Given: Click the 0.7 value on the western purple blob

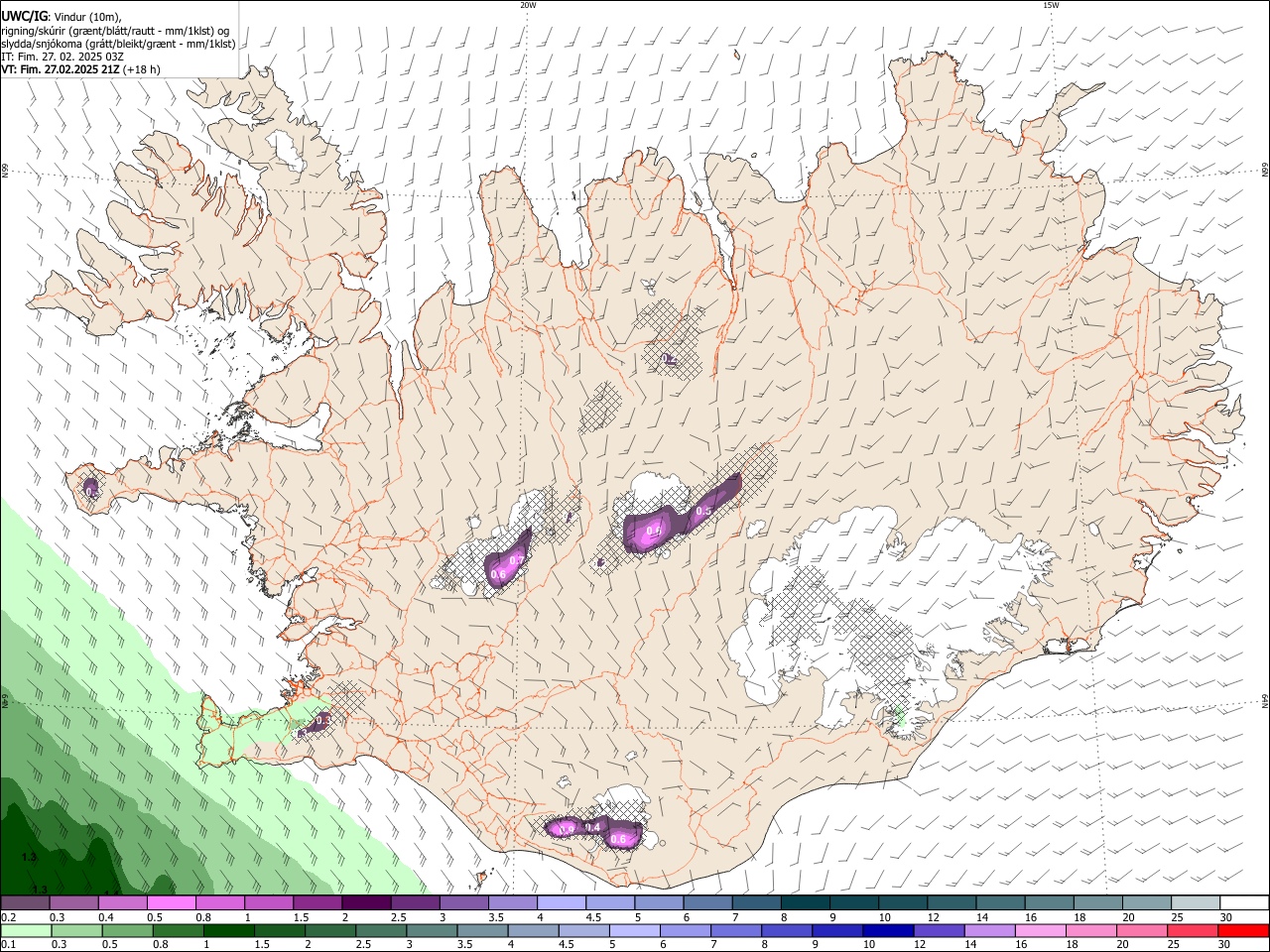Looking at the screenshot, I should pos(516,560).
